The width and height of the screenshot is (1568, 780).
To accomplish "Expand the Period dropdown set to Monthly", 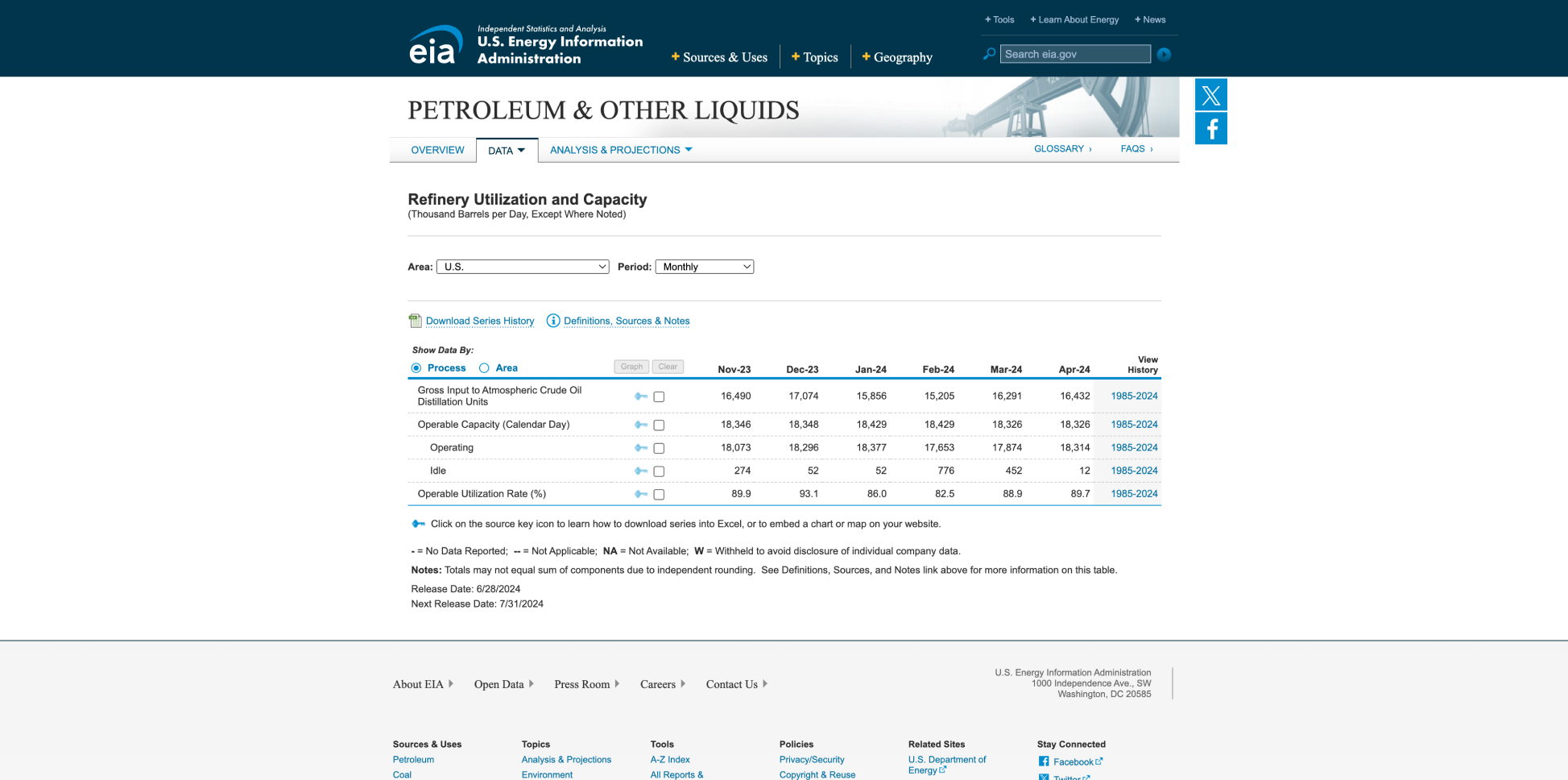I will click(704, 267).
